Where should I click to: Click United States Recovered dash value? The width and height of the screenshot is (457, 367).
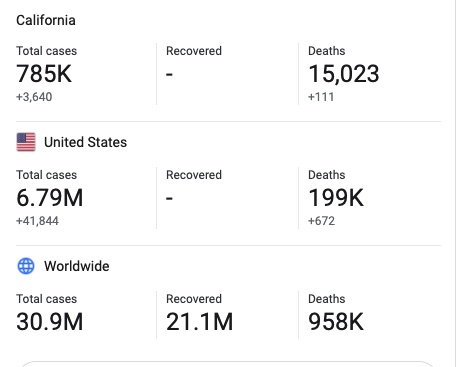[x=169, y=198]
